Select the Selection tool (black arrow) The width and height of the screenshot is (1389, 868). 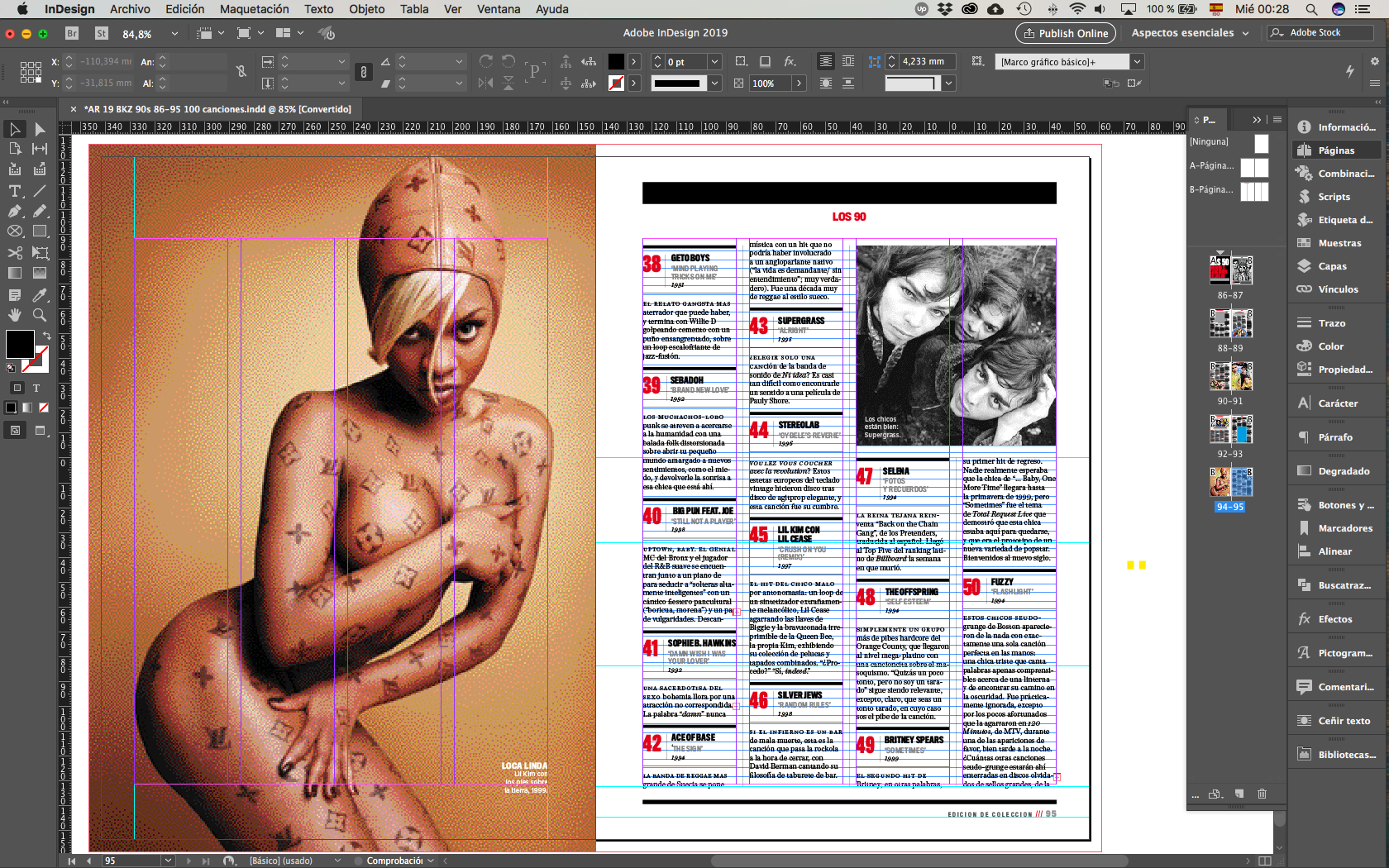point(15,129)
